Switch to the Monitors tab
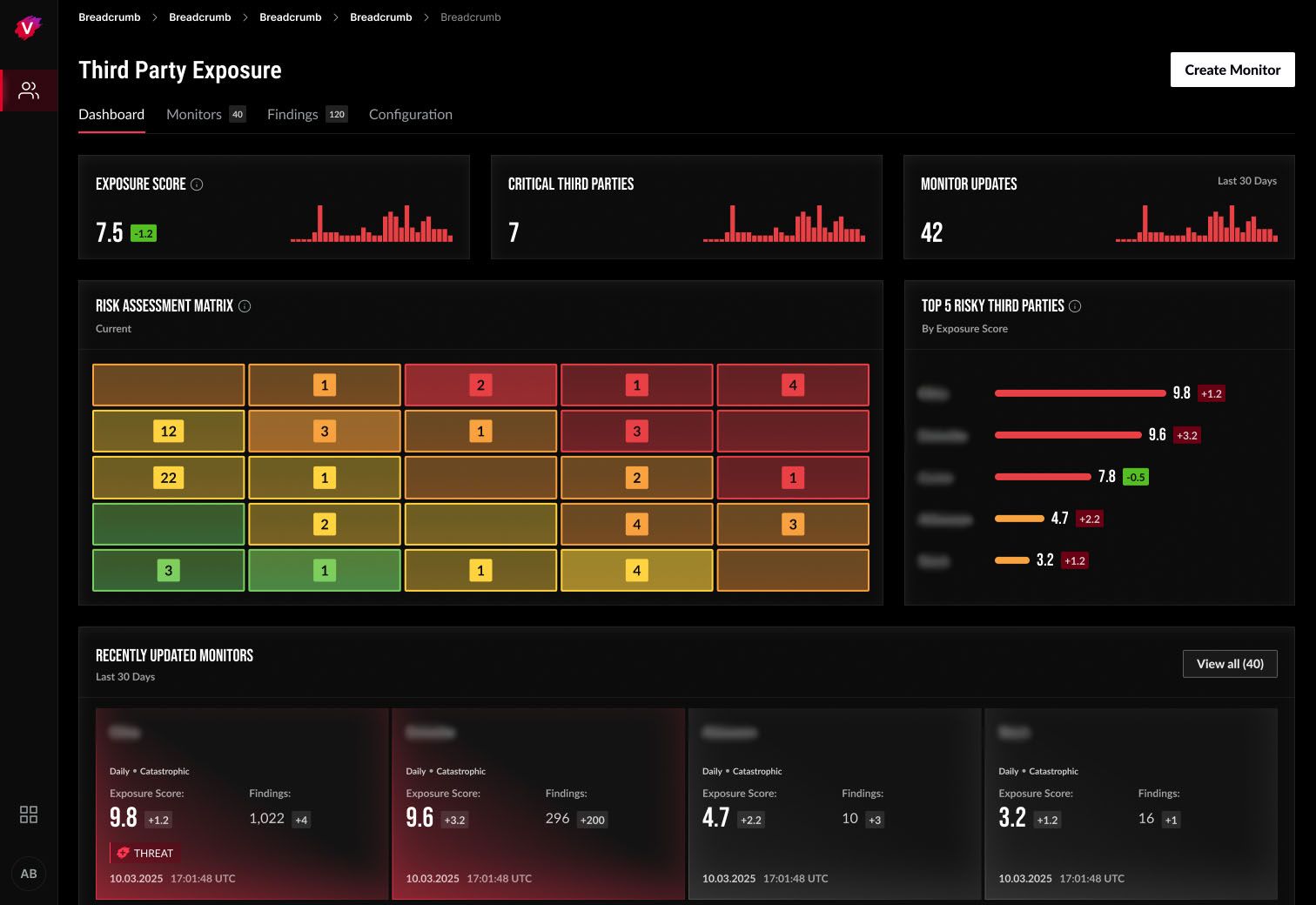Image resolution: width=1316 pixels, height=905 pixels. coord(205,114)
